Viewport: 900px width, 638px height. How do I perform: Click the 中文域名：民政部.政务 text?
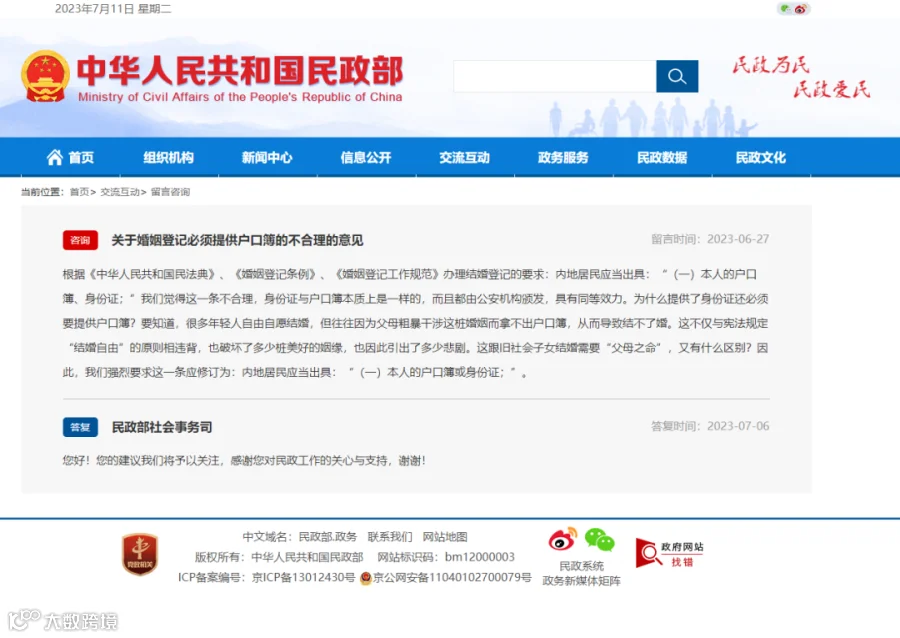pyautogui.click(x=300, y=536)
